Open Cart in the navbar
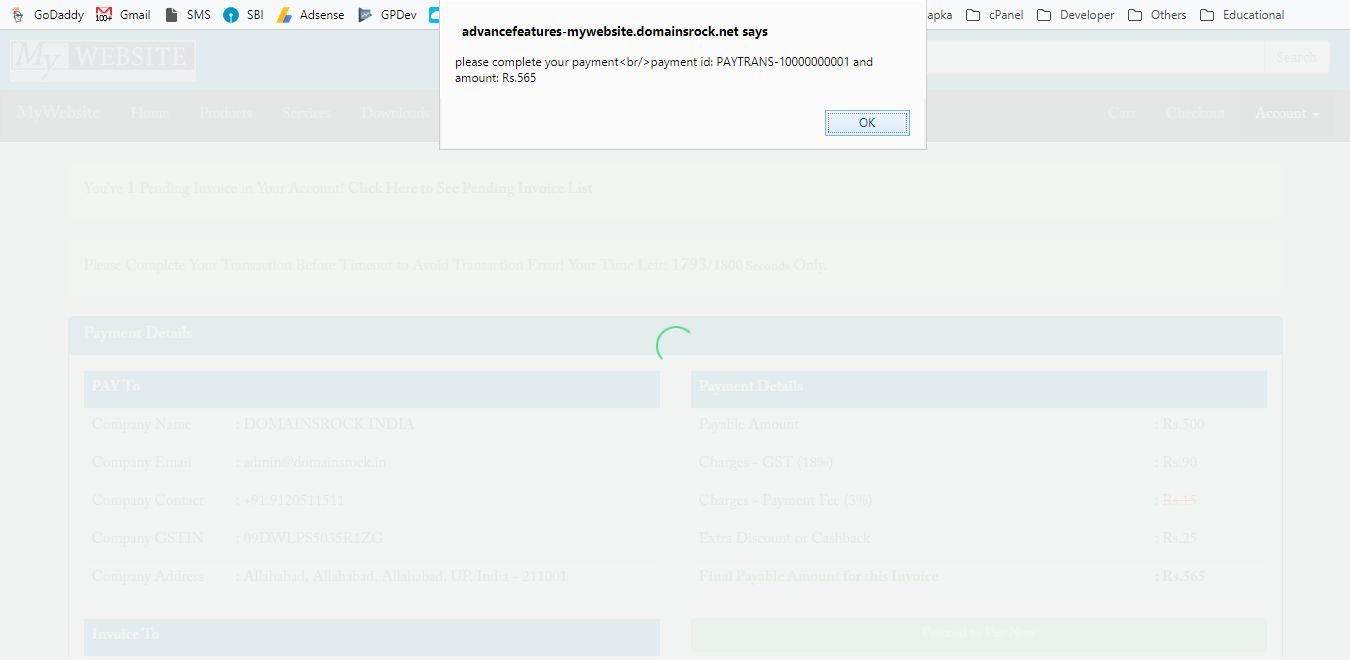Image resolution: width=1350 pixels, height=660 pixels. click(1121, 113)
